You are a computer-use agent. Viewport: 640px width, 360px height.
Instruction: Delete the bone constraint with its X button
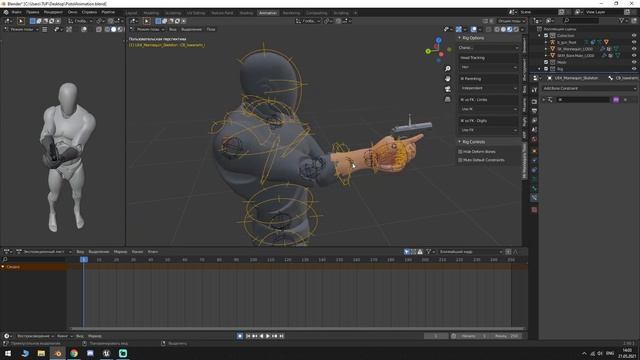point(625,100)
